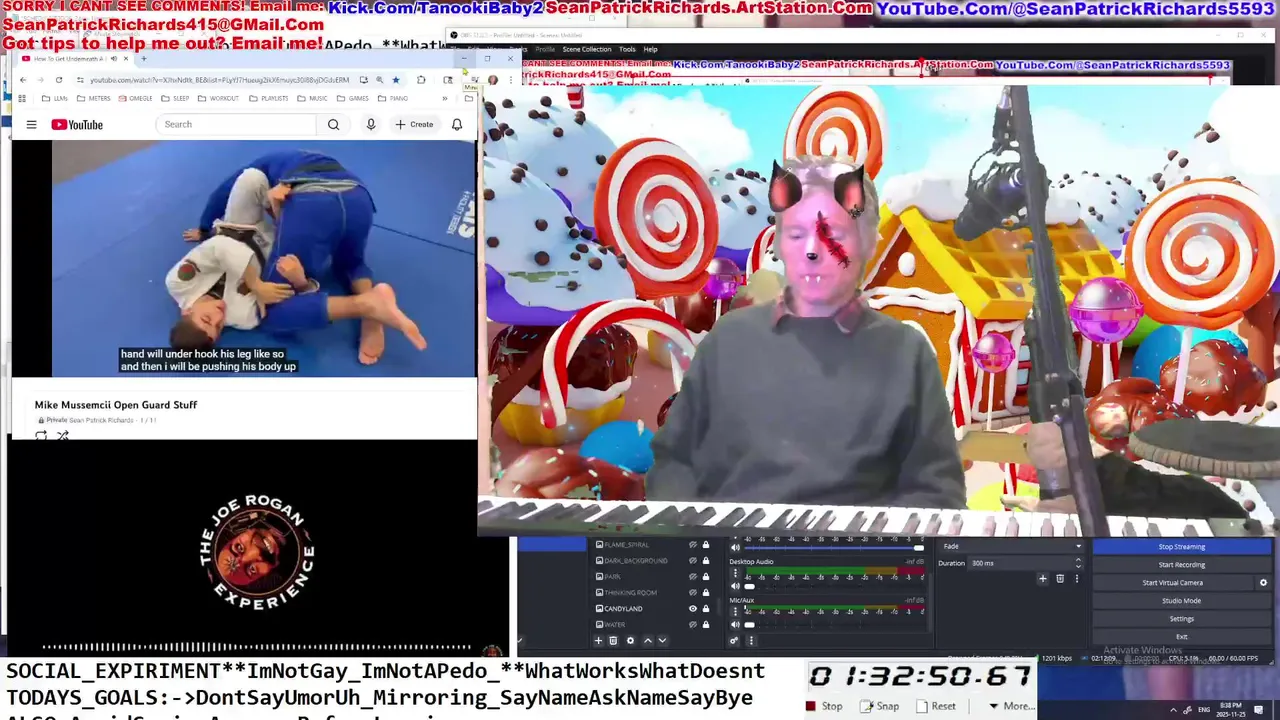Mute the YouTube tab audio icon
Image resolution: width=1280 pixels, height=720 pixels.
click(114, 59)
